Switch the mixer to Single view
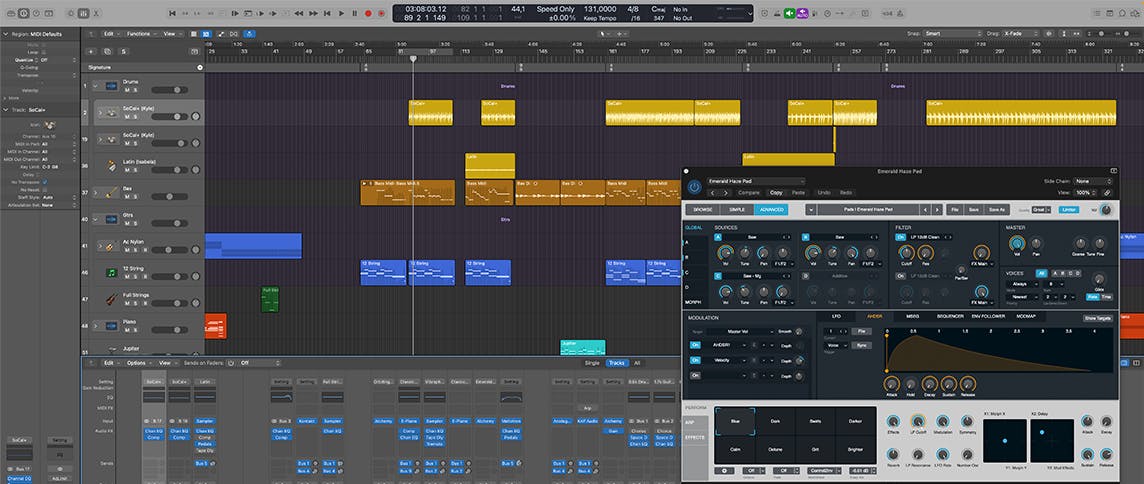 point(592,363)
